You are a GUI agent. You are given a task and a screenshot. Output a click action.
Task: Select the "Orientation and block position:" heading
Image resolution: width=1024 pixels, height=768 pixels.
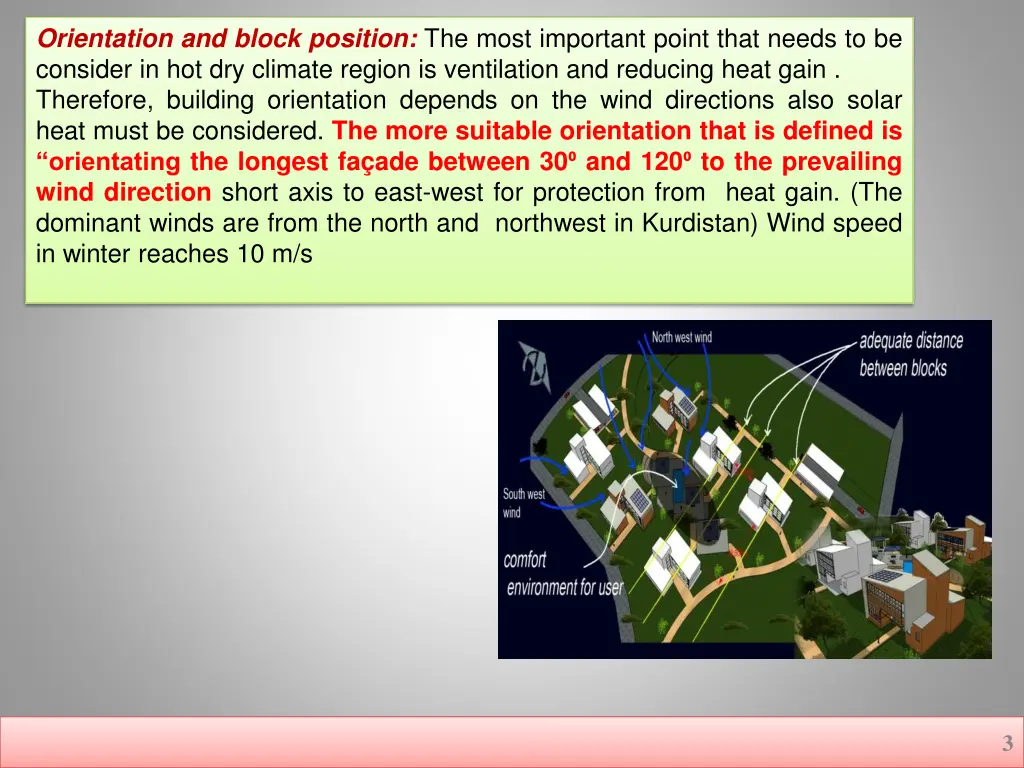(228, 40)
